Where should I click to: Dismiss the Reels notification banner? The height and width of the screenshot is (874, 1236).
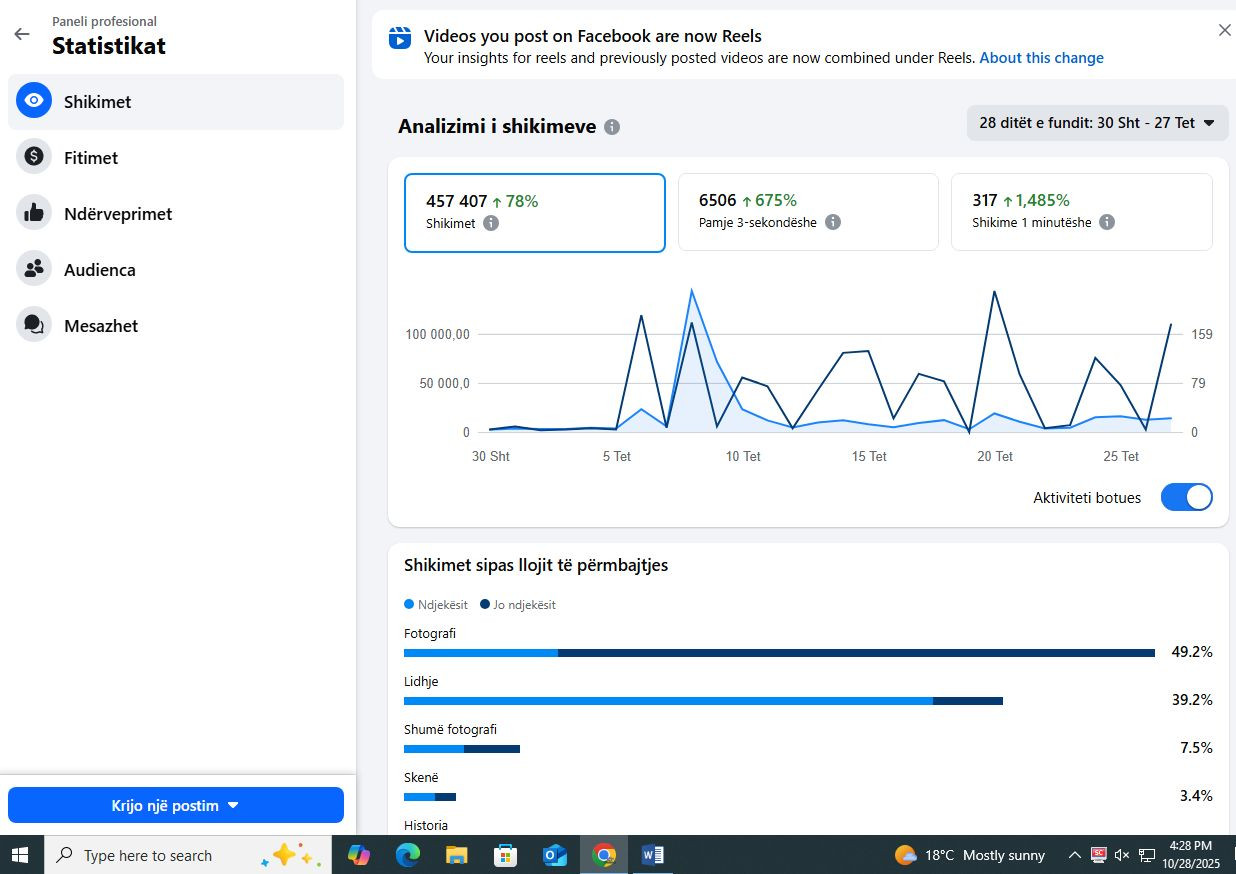click(1224, 30)
